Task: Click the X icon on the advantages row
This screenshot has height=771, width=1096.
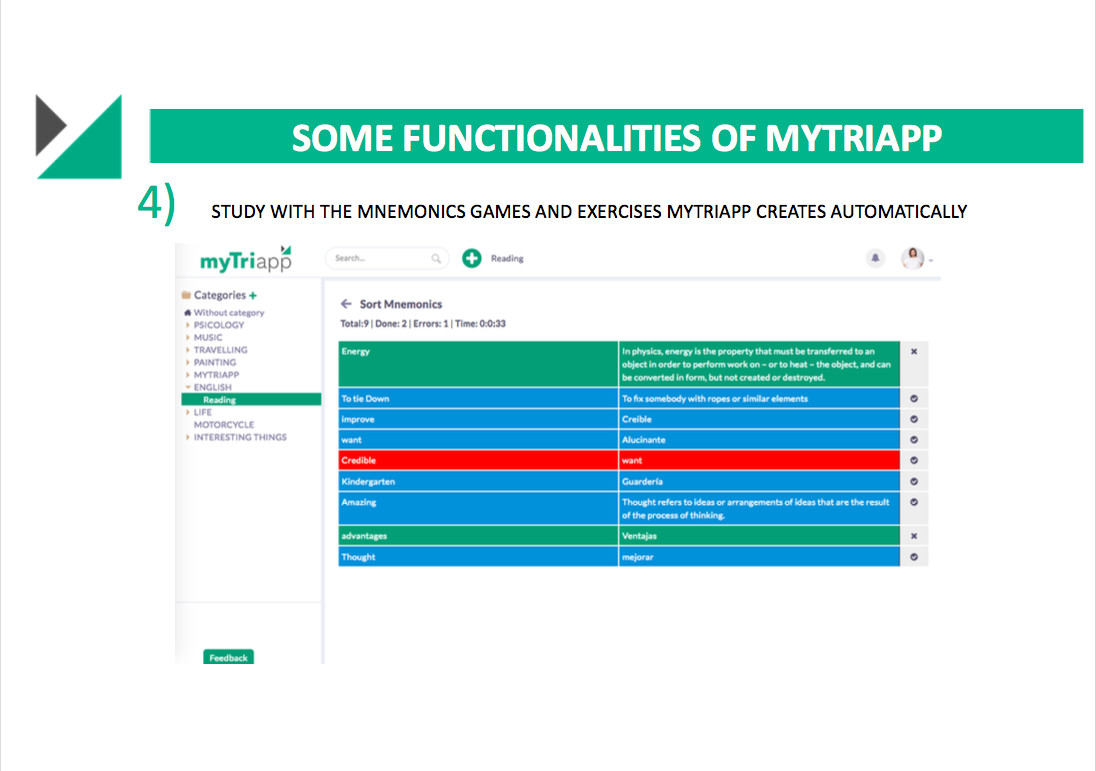Action: tap(914, 536)
